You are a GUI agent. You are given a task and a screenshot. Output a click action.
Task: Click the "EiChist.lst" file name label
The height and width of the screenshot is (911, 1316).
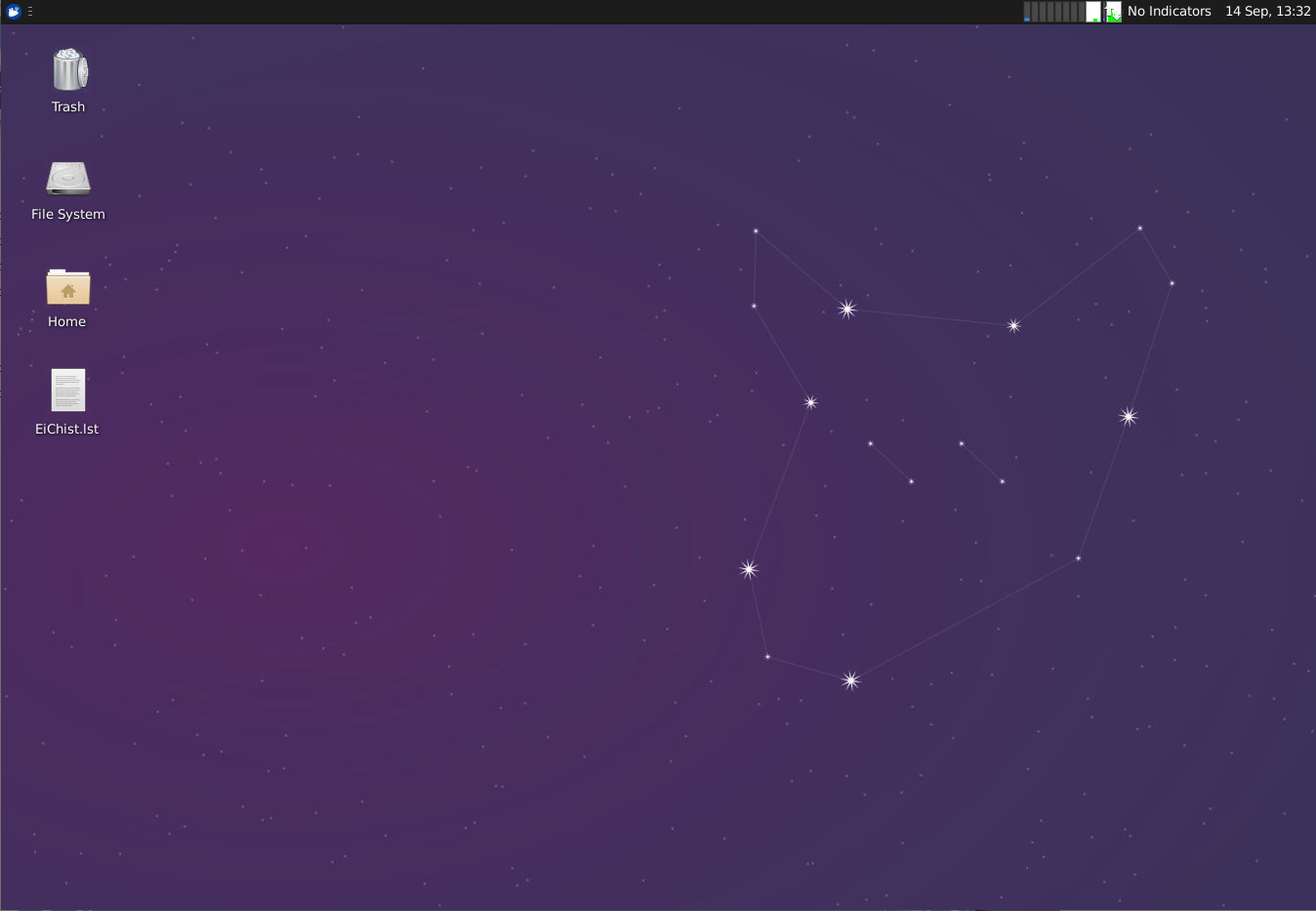click(67, 429)
